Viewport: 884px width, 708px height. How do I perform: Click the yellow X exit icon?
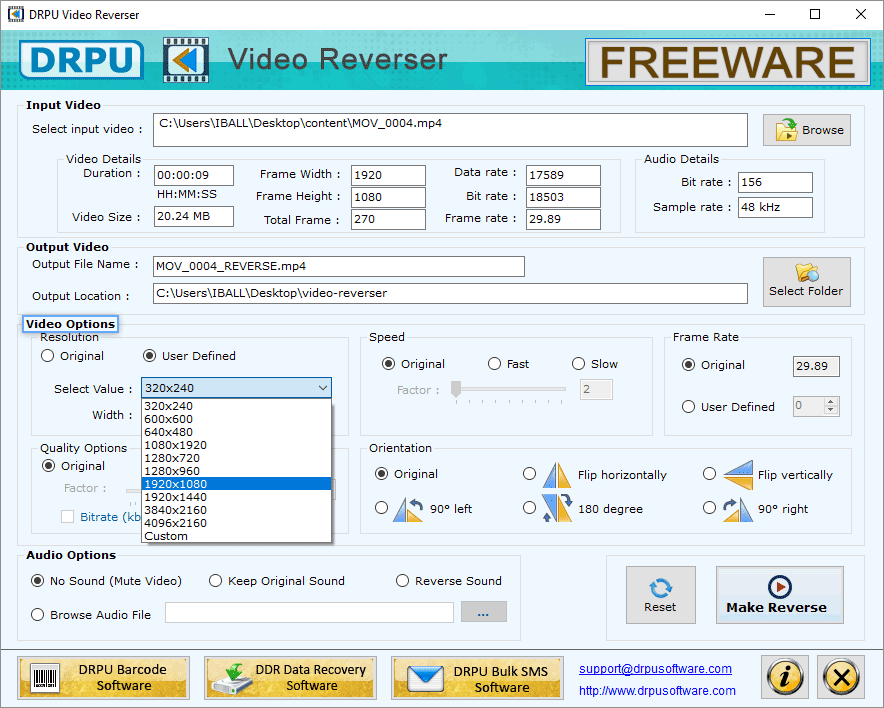tap(841, 676)
